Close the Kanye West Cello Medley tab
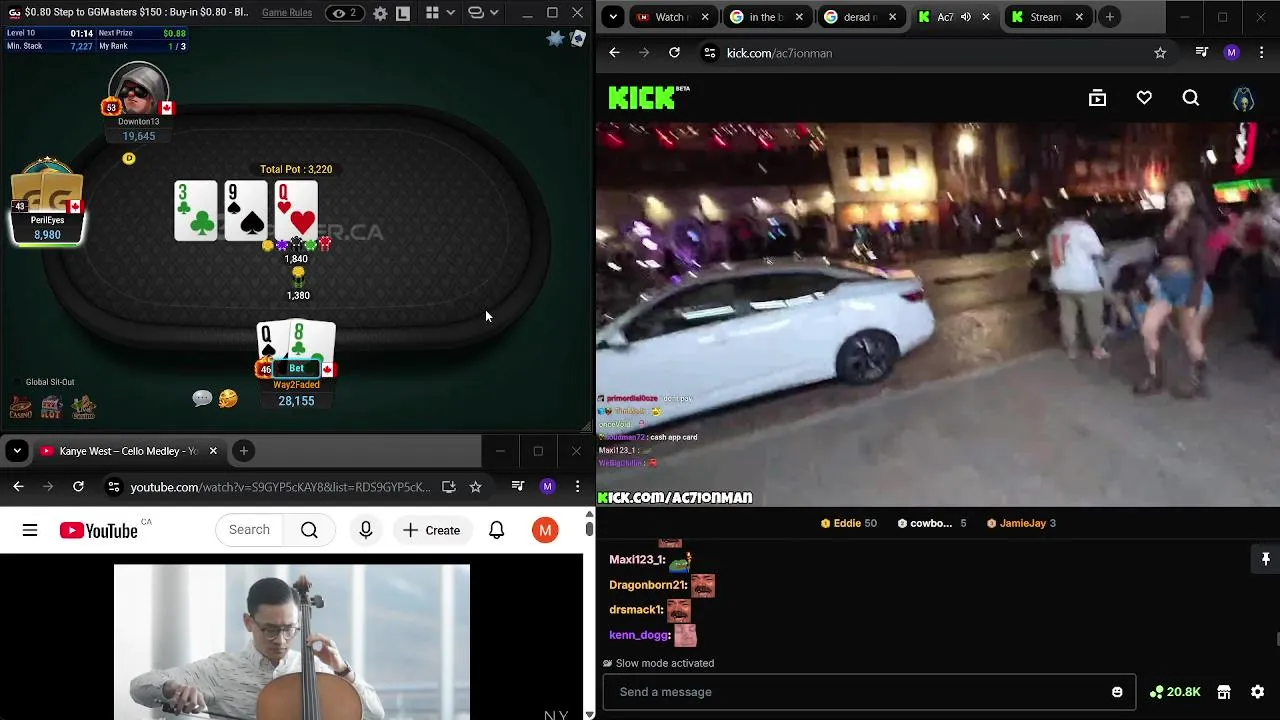 [213, 451]
